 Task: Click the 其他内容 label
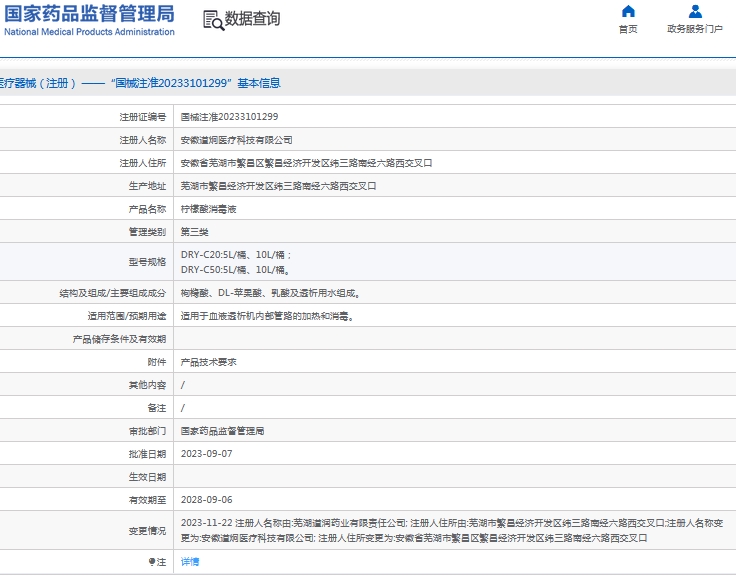pyautogui.click(x=147, y=385)
